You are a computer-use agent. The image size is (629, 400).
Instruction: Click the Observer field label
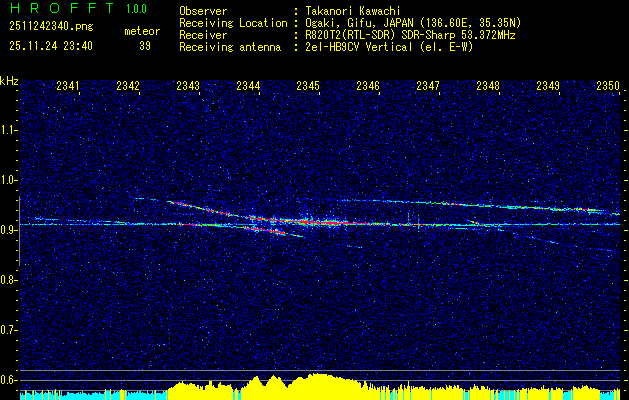pos(203,11)
